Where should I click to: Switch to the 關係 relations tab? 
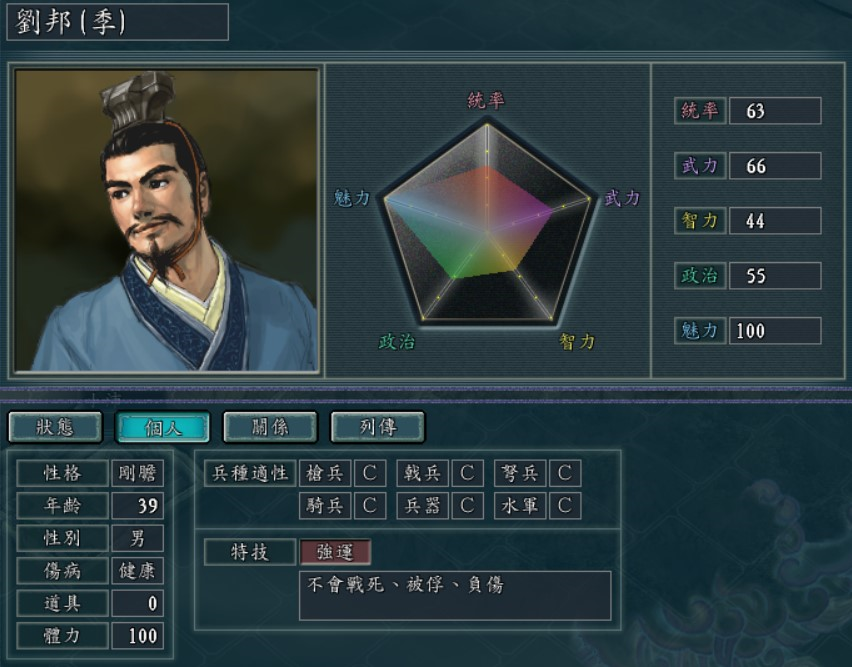coord(270,427)
